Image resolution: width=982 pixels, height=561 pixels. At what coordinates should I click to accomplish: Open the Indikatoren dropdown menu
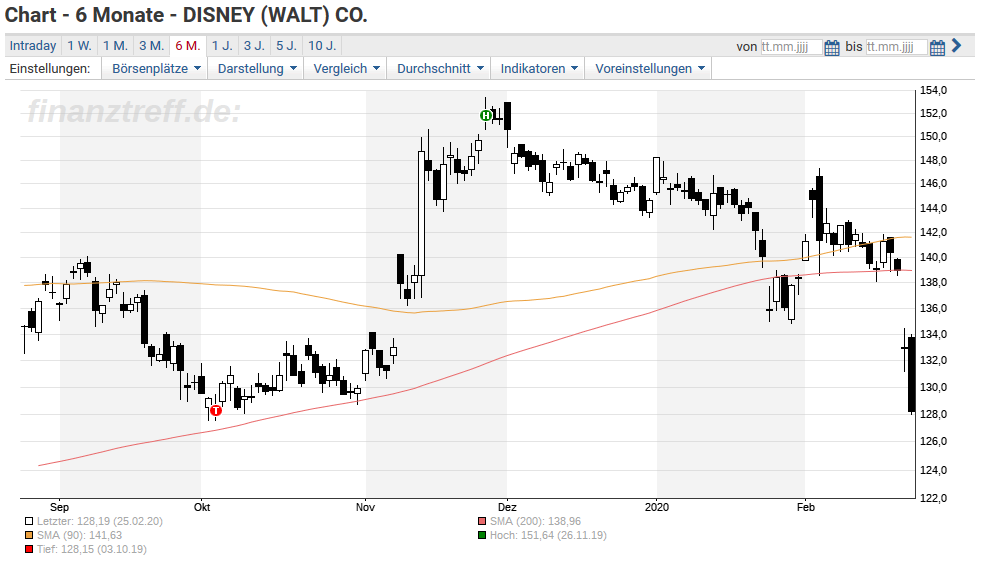[539, 69]
